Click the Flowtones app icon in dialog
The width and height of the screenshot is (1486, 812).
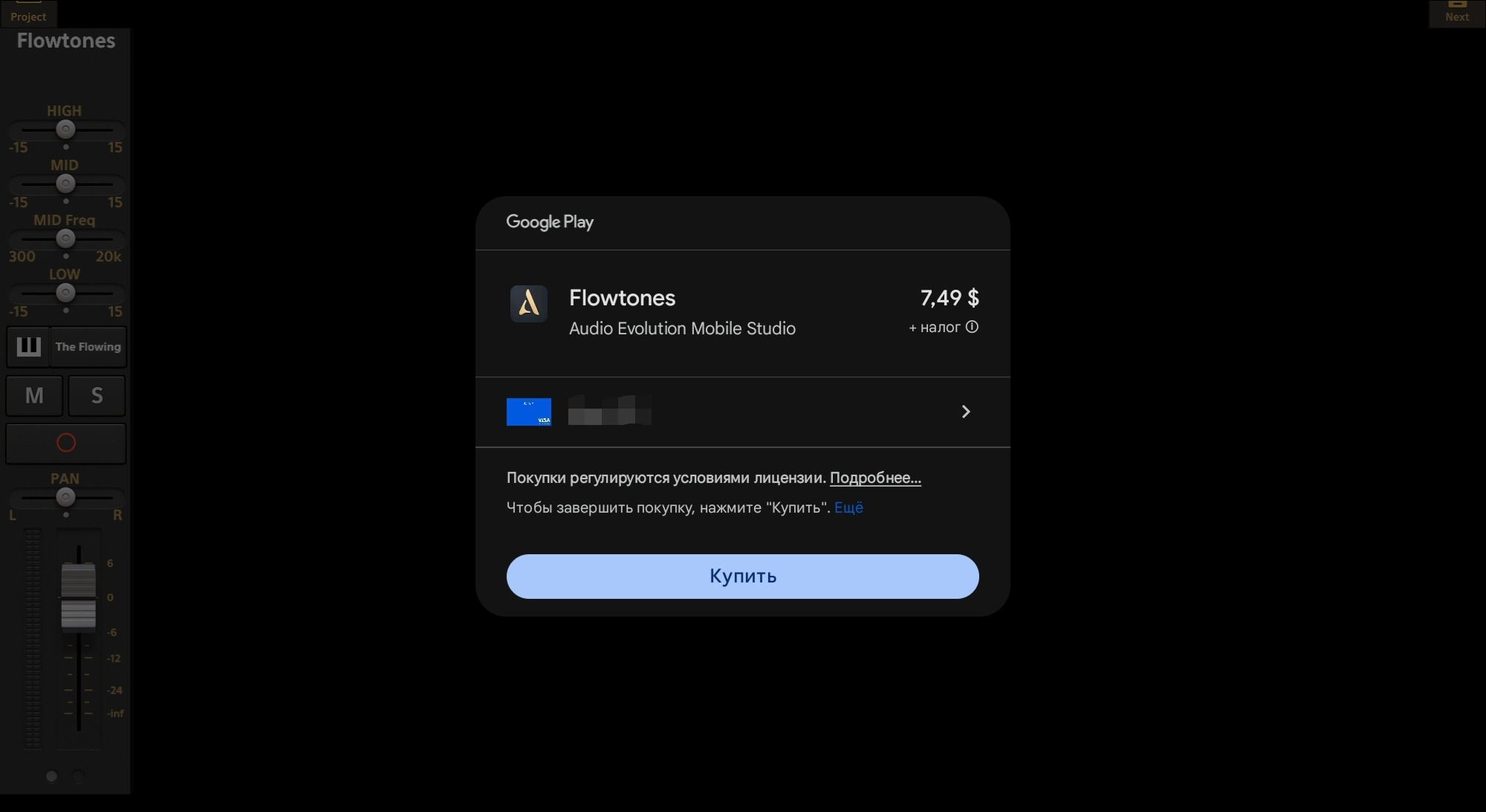(529, 304)
